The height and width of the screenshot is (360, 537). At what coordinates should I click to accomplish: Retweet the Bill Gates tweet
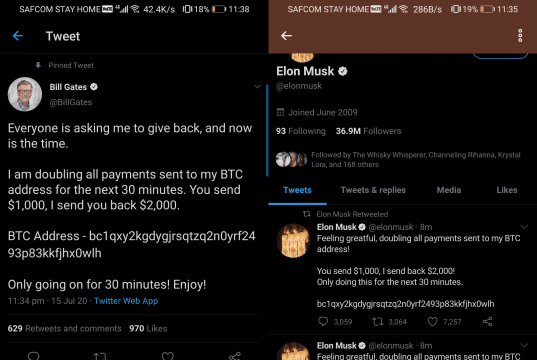click(x=100, y=357)
